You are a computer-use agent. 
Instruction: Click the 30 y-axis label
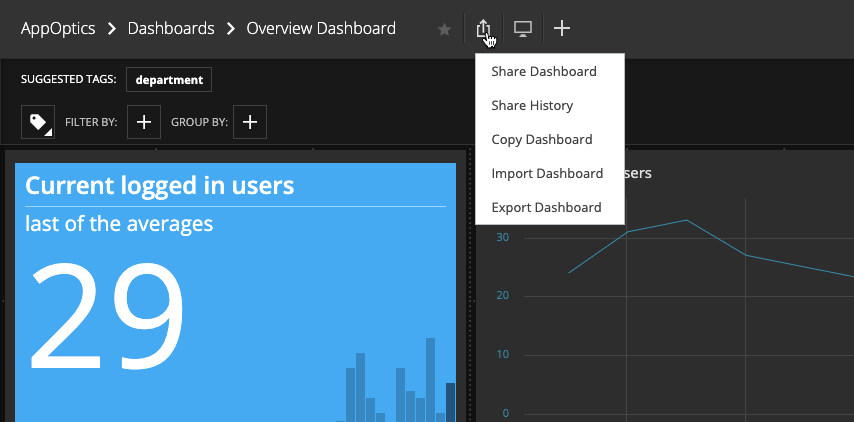(x=502, y=238)
